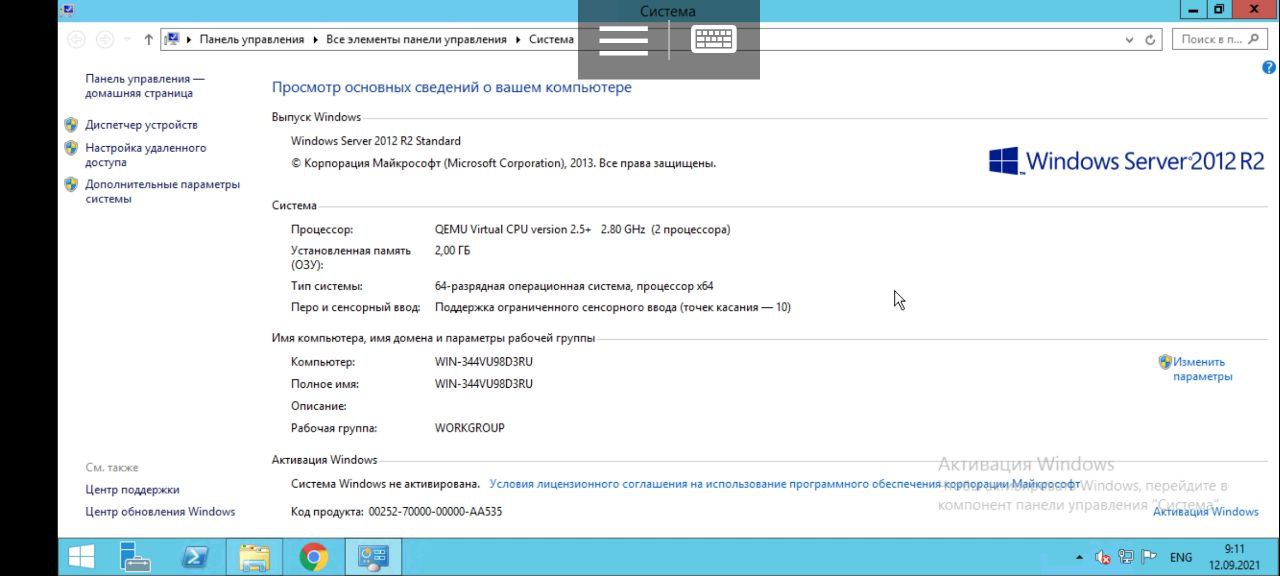Image resolution: width=1280 pixels, height=576 pixels.
Task: Restore down the System window
Action: (x=1219, y=10)
